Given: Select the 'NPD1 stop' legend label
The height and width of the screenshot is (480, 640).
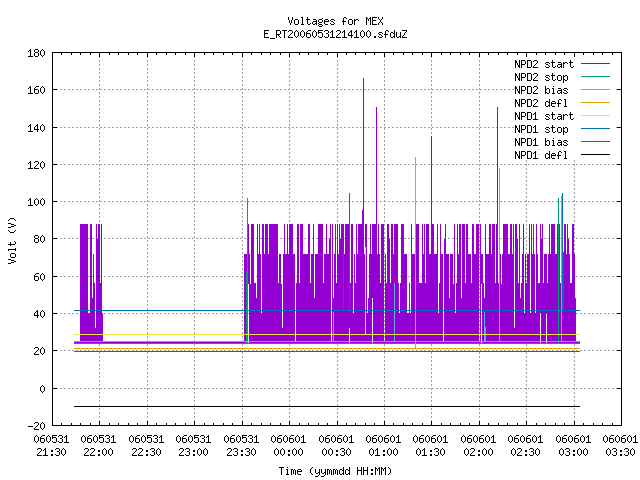Looking at the screenshot, I should tap(541, 129).
